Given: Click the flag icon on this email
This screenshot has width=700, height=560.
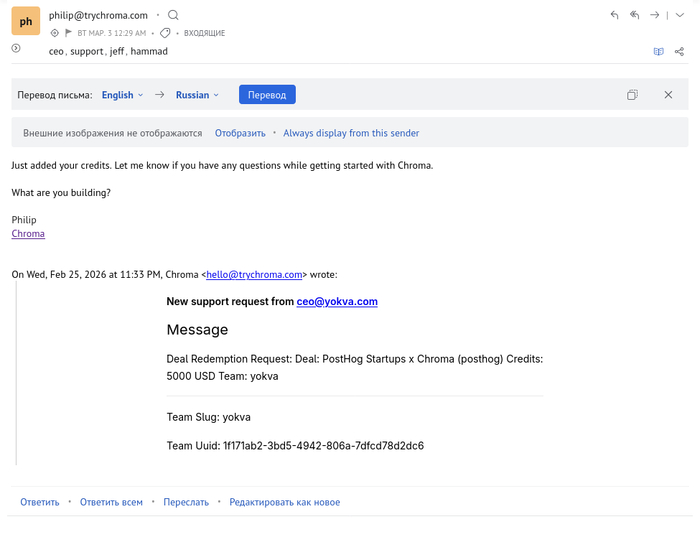Looking at the screenshot, I should tap(68, 33).
